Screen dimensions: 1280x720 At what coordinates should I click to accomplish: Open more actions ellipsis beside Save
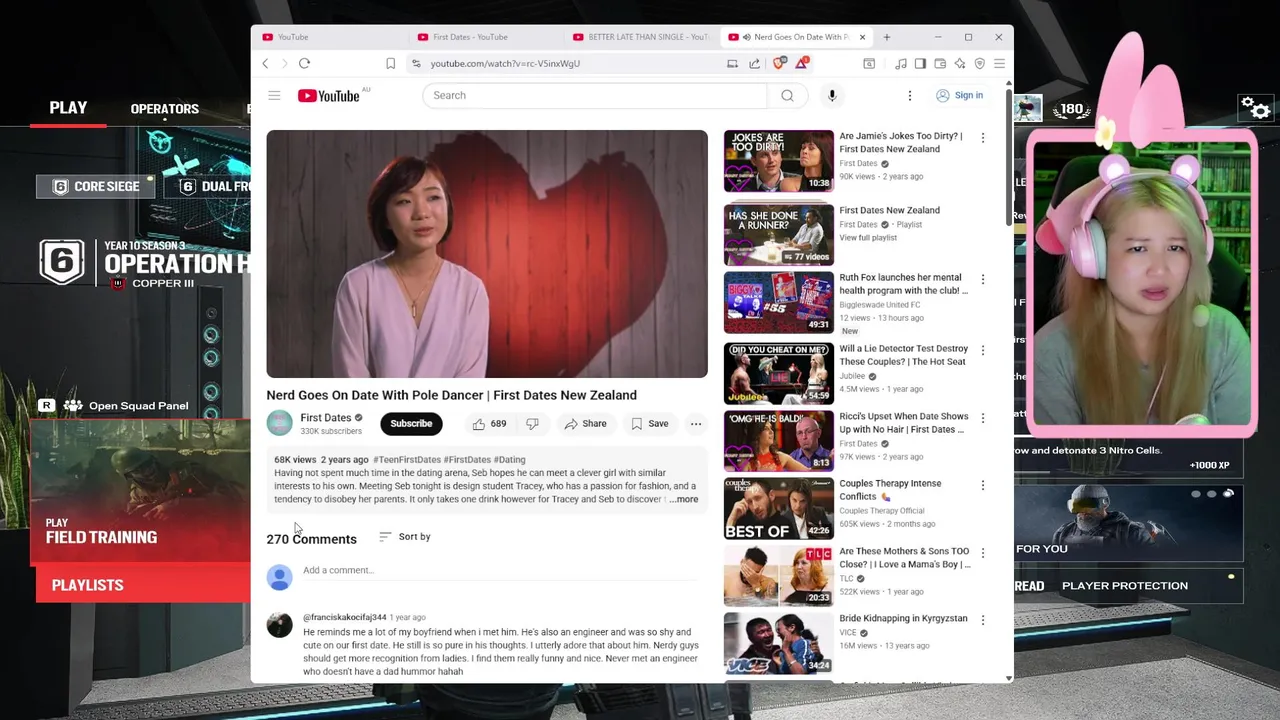coord(696,424)
